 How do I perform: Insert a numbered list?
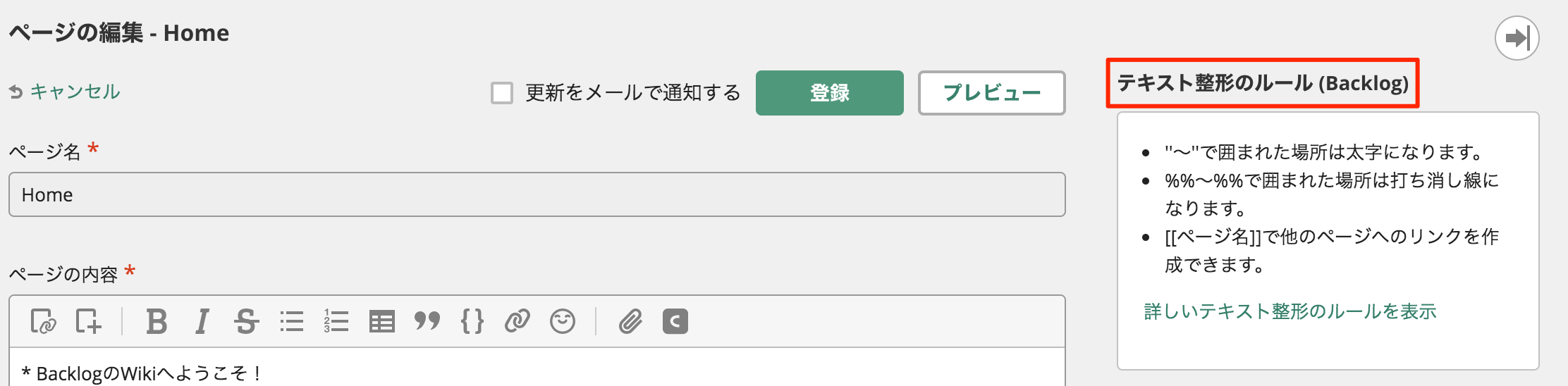tap(336, 322)
